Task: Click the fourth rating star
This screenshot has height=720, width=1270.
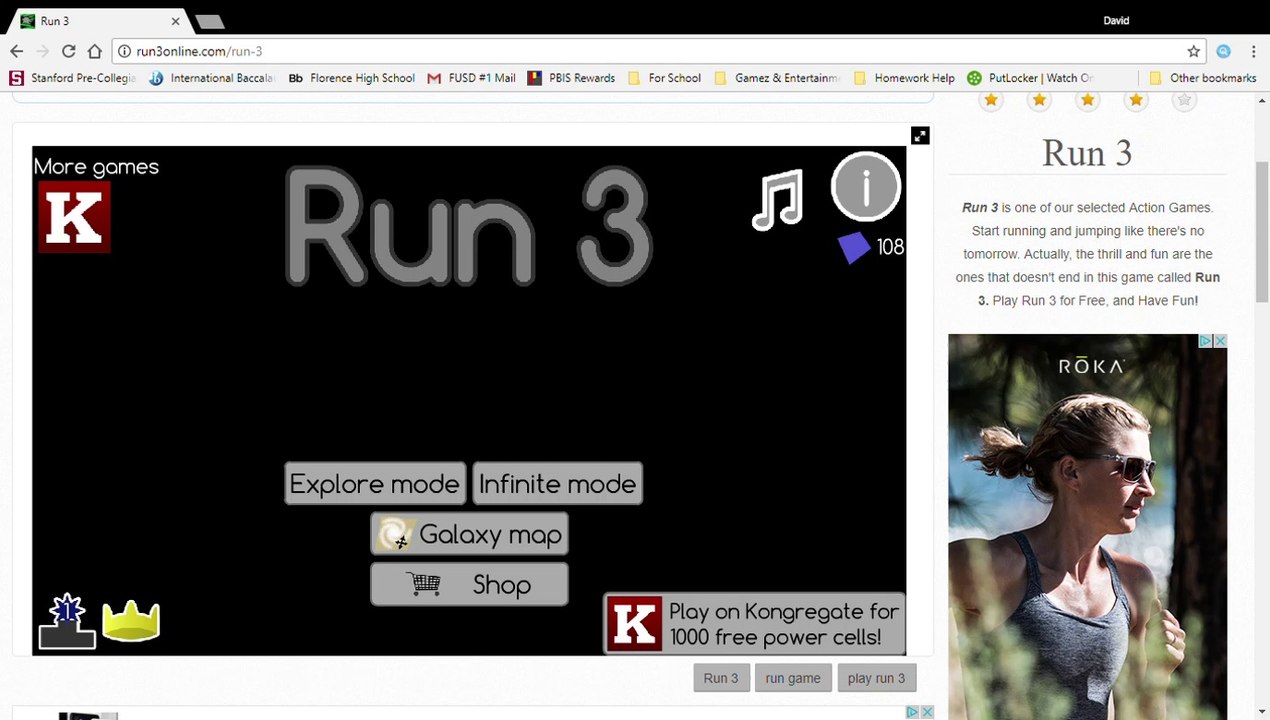Action: click(1135, 100)
